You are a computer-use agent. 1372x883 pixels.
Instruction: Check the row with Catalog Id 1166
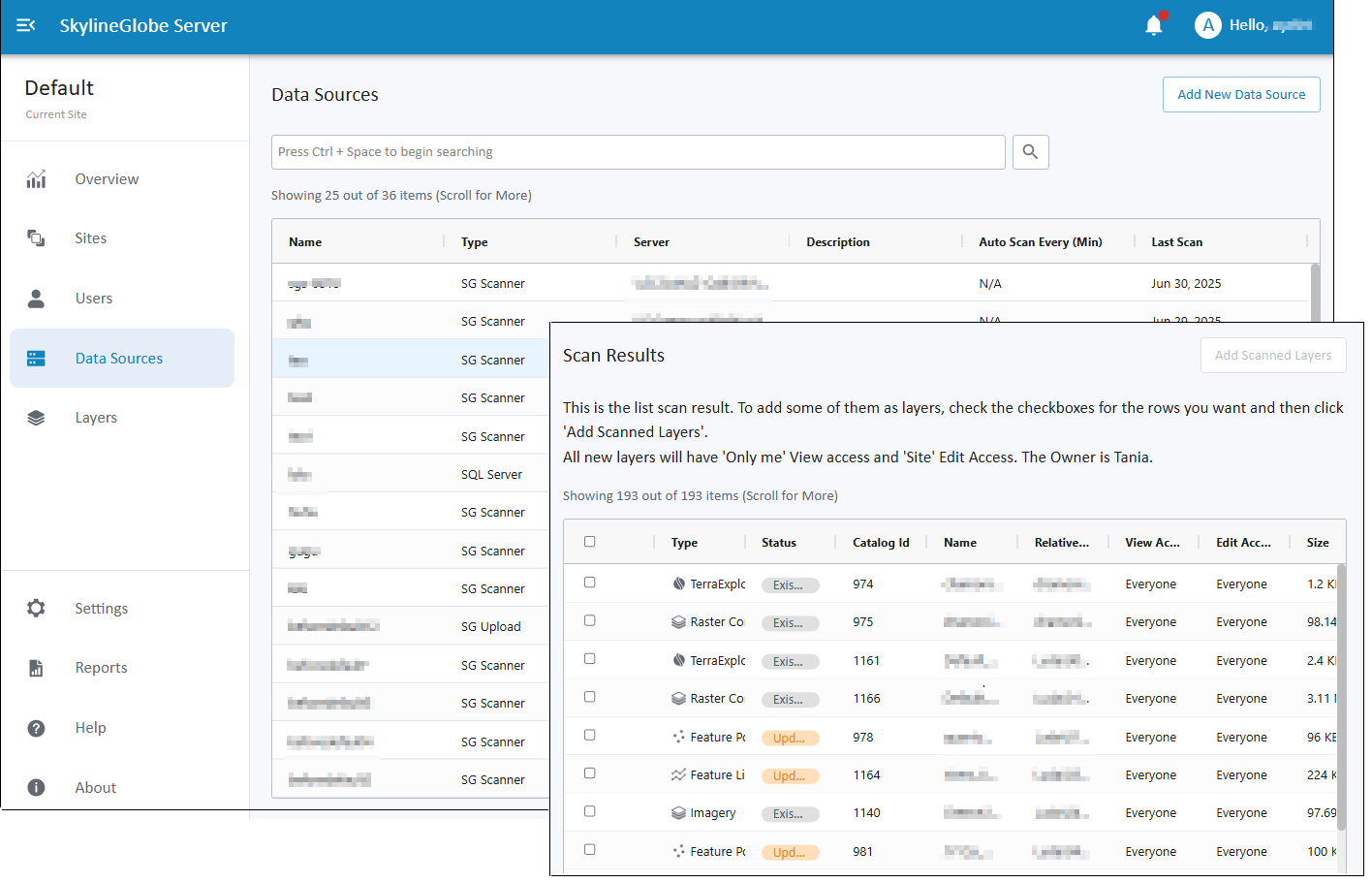click(x=590, y=697)
